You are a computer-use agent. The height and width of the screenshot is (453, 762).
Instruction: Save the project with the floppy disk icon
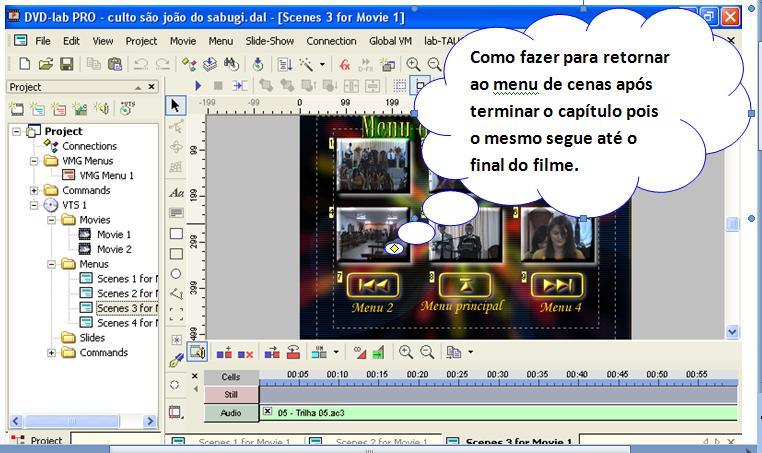[67, 64]
